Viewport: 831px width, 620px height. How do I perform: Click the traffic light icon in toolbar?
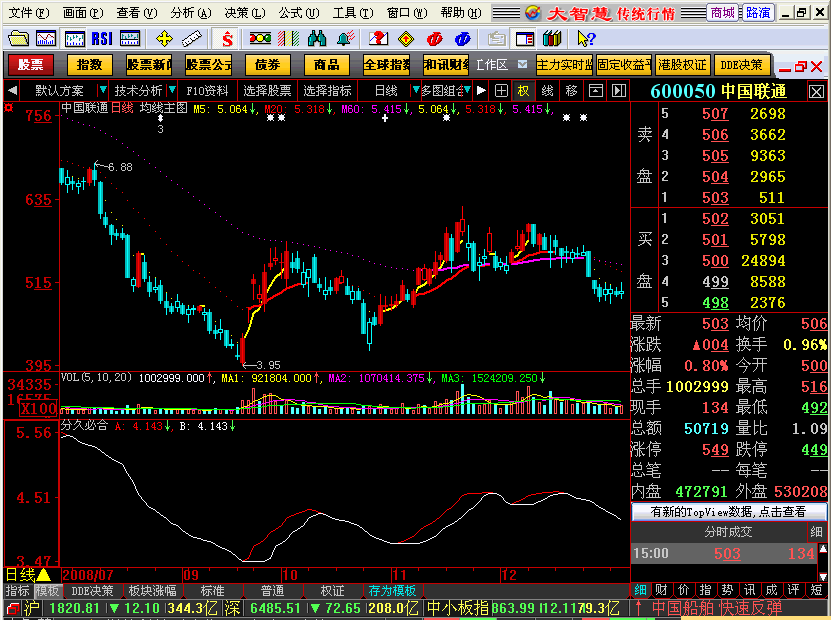tap(260, 39)
